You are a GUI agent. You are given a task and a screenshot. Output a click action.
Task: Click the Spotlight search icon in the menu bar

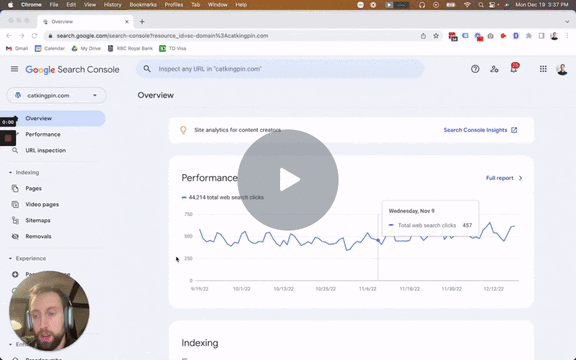point(481,5)
